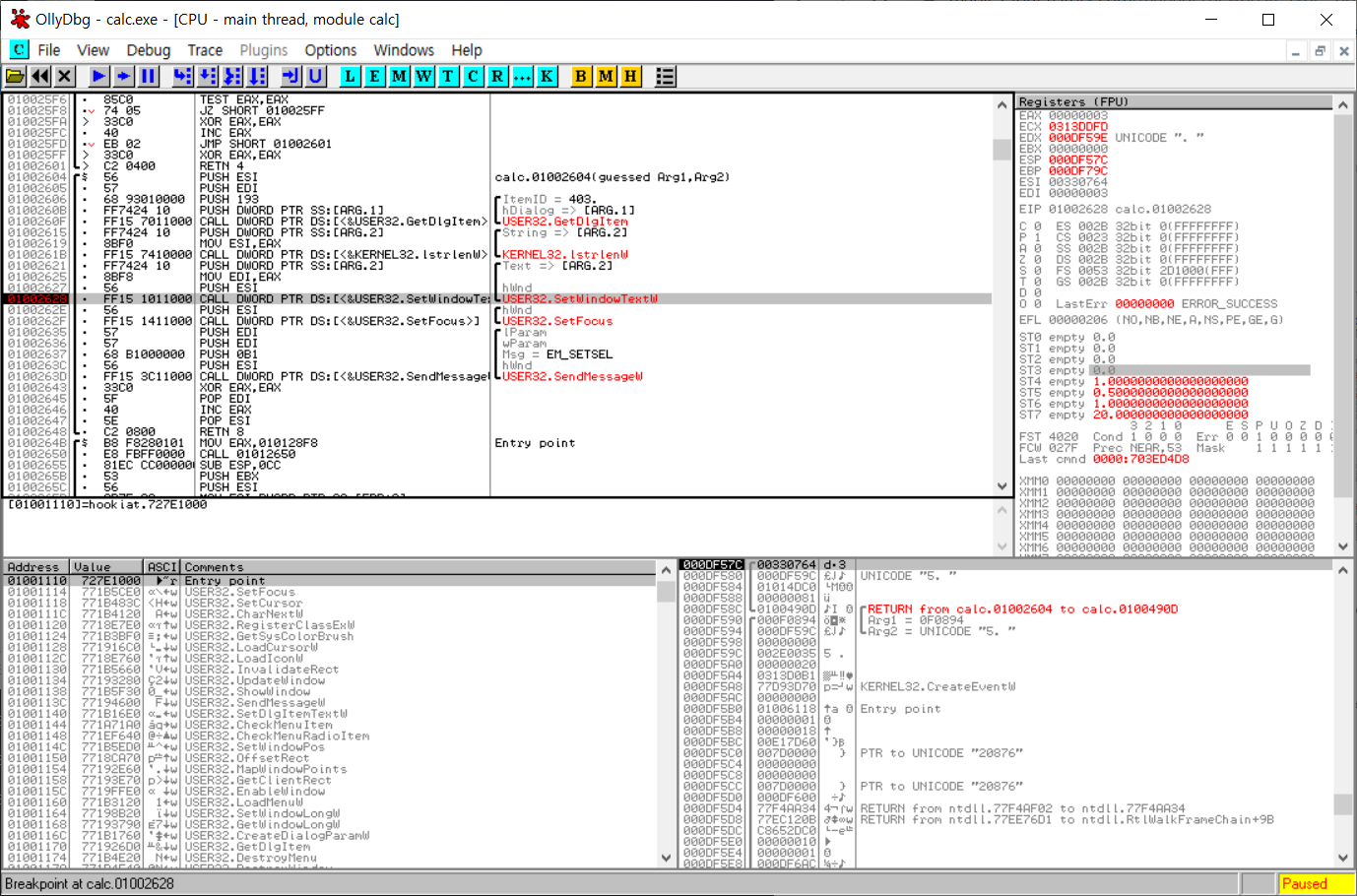Select KERNEL32.CreateEventW stack entry
This screenshot has height=896, width=1357.
coord(937,686)
